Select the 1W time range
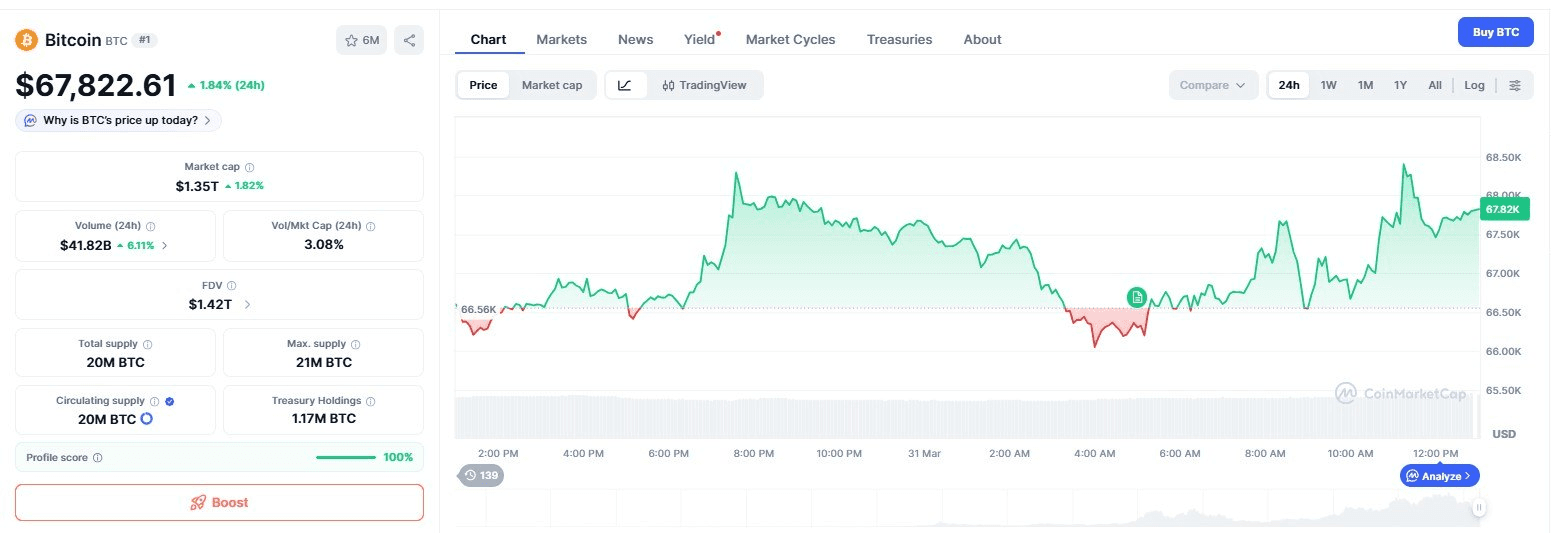This screenshot has height=533, width=1551. (x=1328, y=85)
